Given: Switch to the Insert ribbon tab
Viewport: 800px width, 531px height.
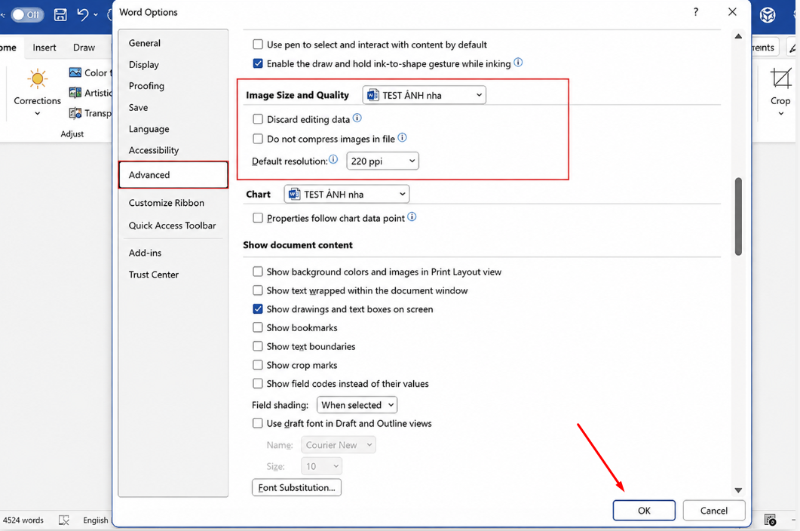Looking at the screenshot, I should (44, 47).
